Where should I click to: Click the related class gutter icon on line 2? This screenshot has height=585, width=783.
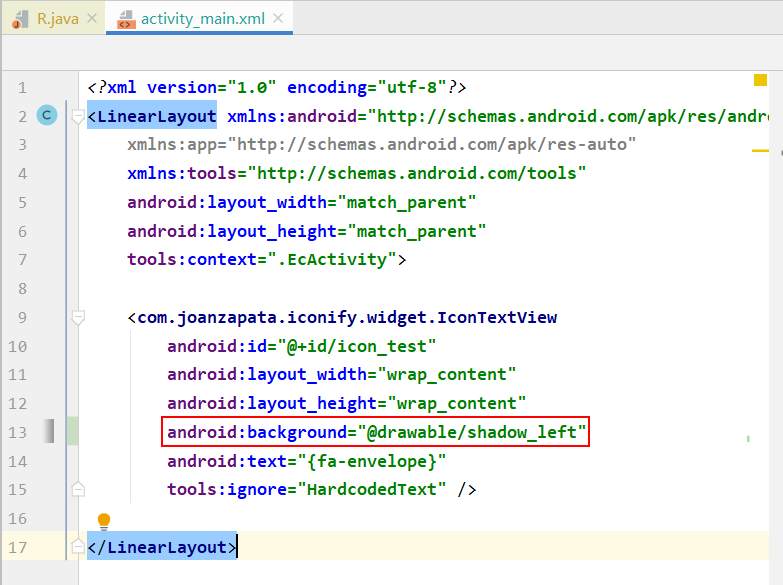point(47,115)
